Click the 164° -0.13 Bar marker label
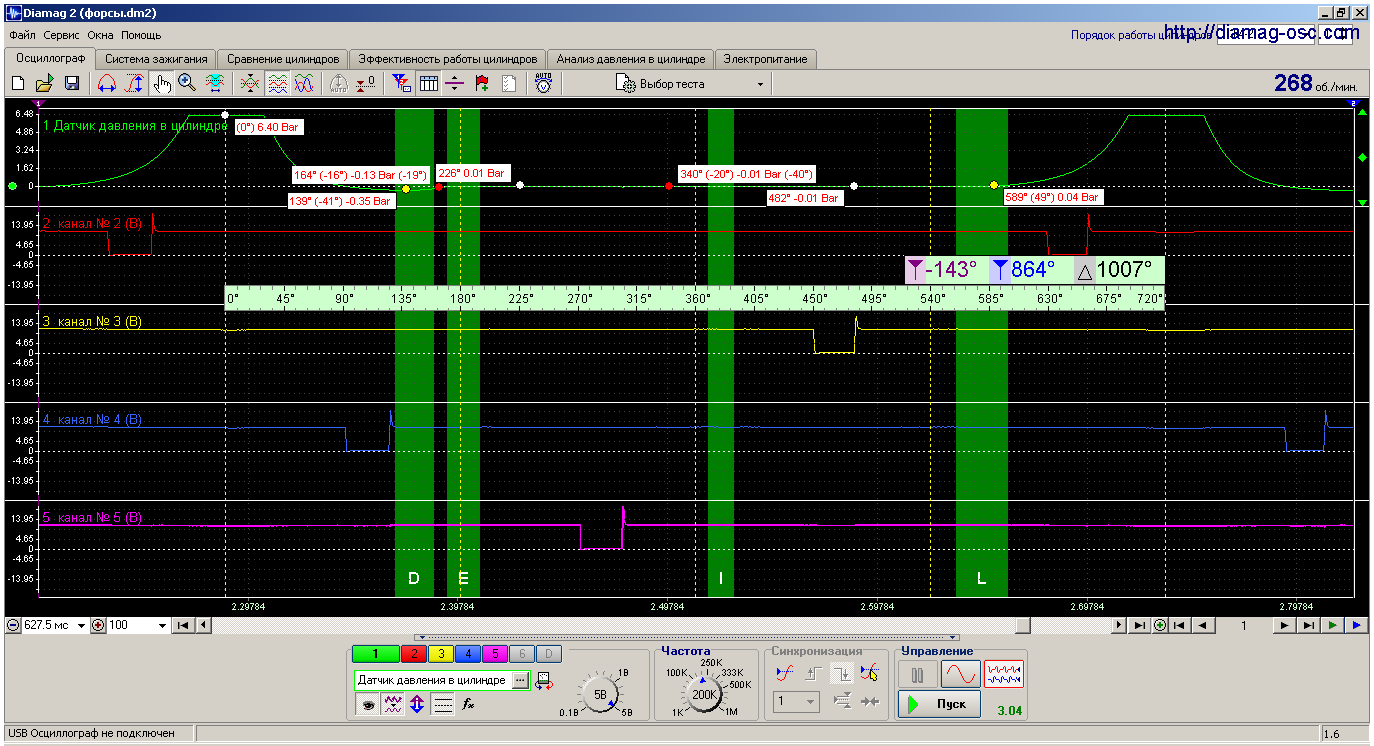Viewport: 1374px width, 746px height. [361, 175]
